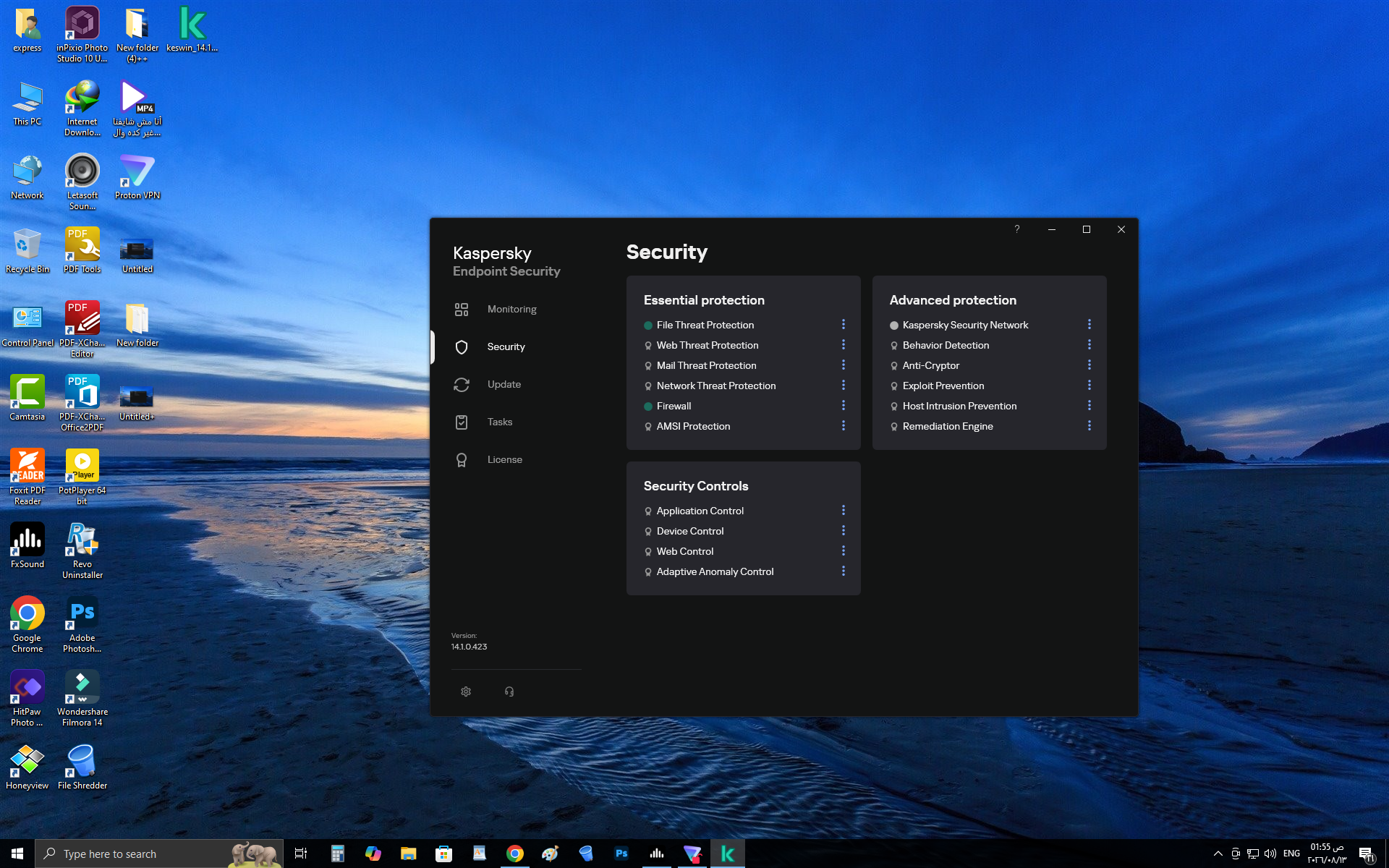Open inPixio Photo Studio desktop shortcut
Screen dimensions: 1389x868
82,34
